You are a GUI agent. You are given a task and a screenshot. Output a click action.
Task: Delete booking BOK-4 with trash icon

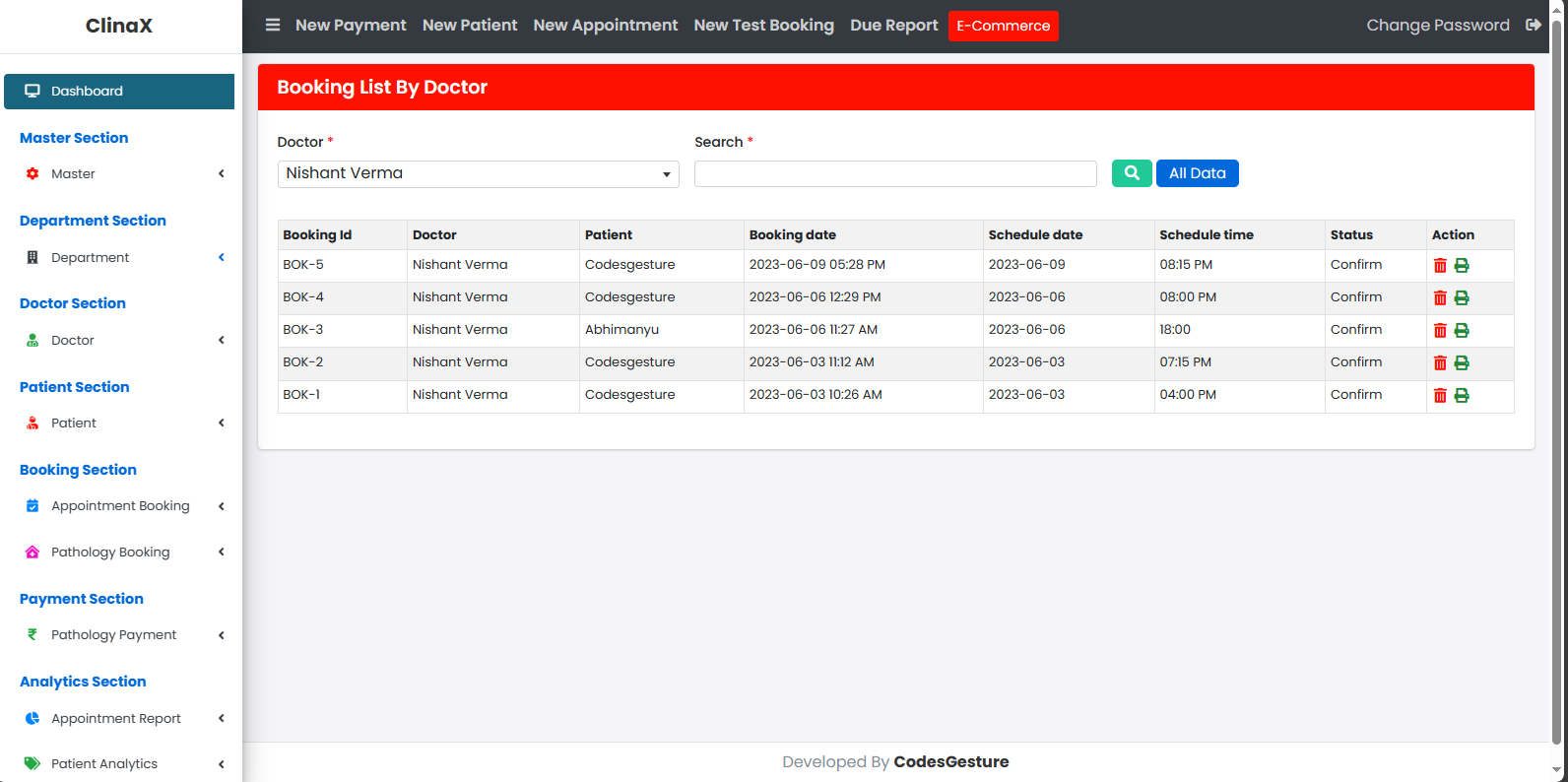[x=1440, y=297]
